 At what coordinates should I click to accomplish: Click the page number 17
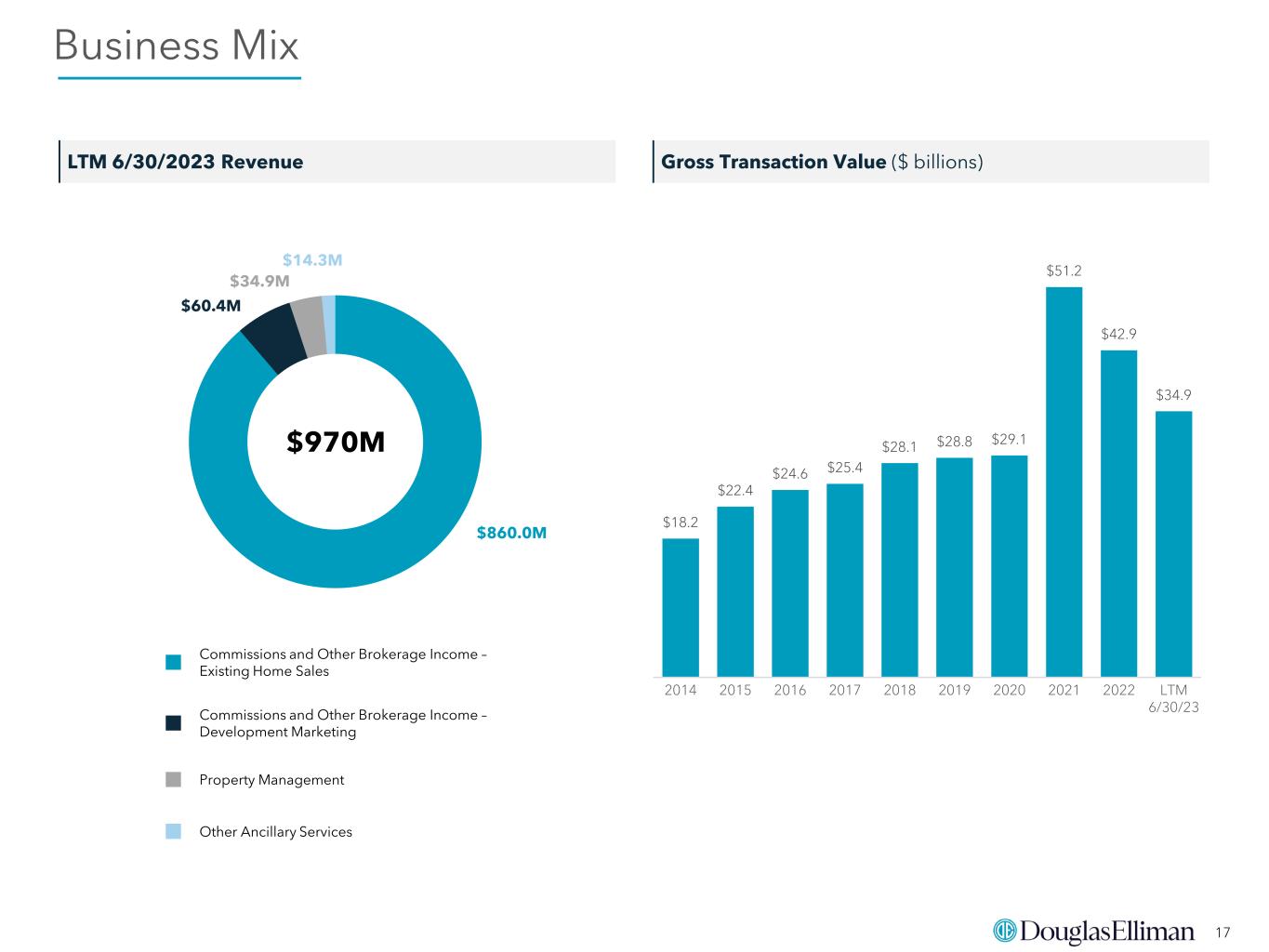point(1223,932)
